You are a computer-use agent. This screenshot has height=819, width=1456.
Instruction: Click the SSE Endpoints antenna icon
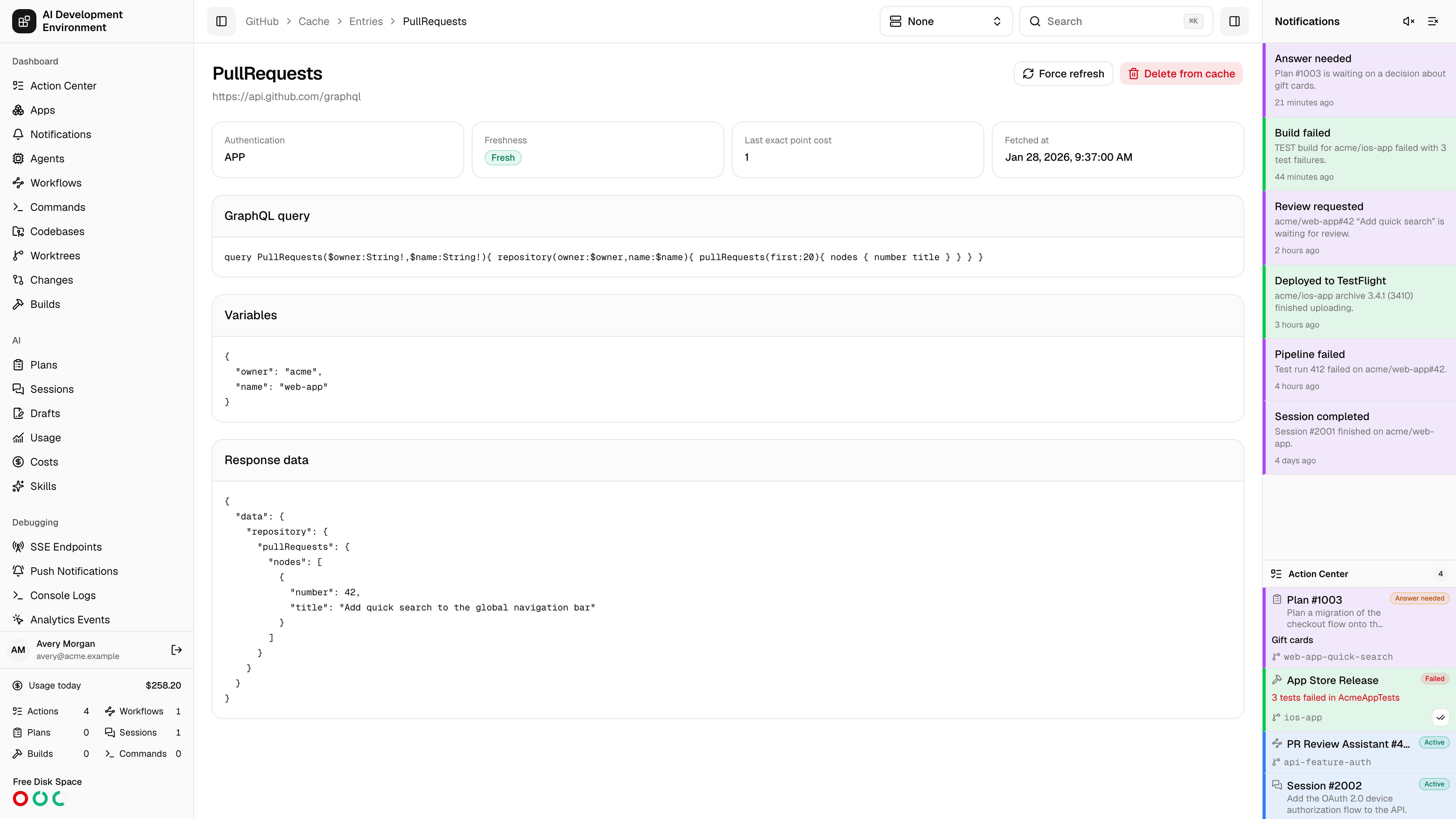click(18, 547)
